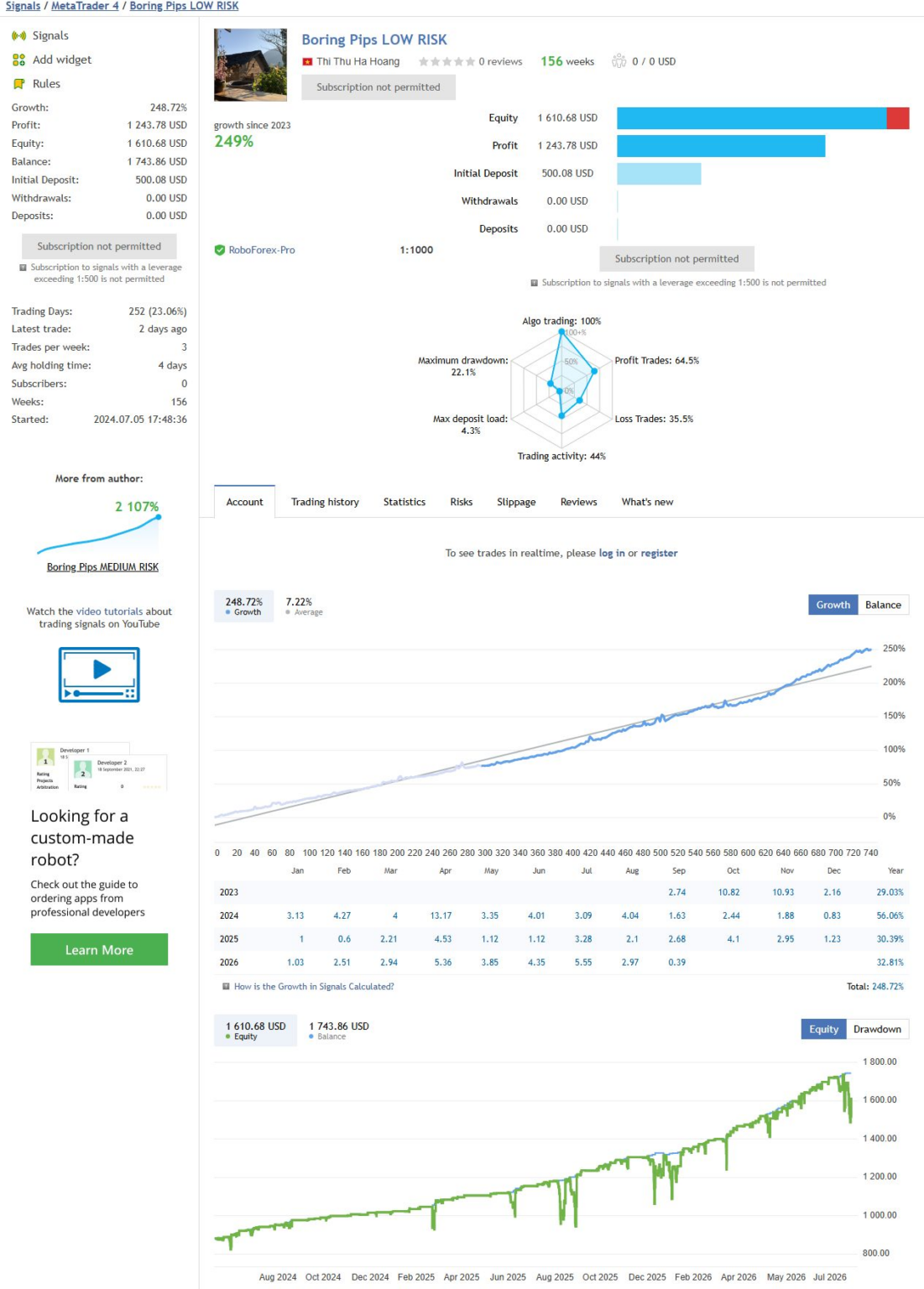Click the Learn More button
Screen dimensions: 924x1289
click(99, 950)
